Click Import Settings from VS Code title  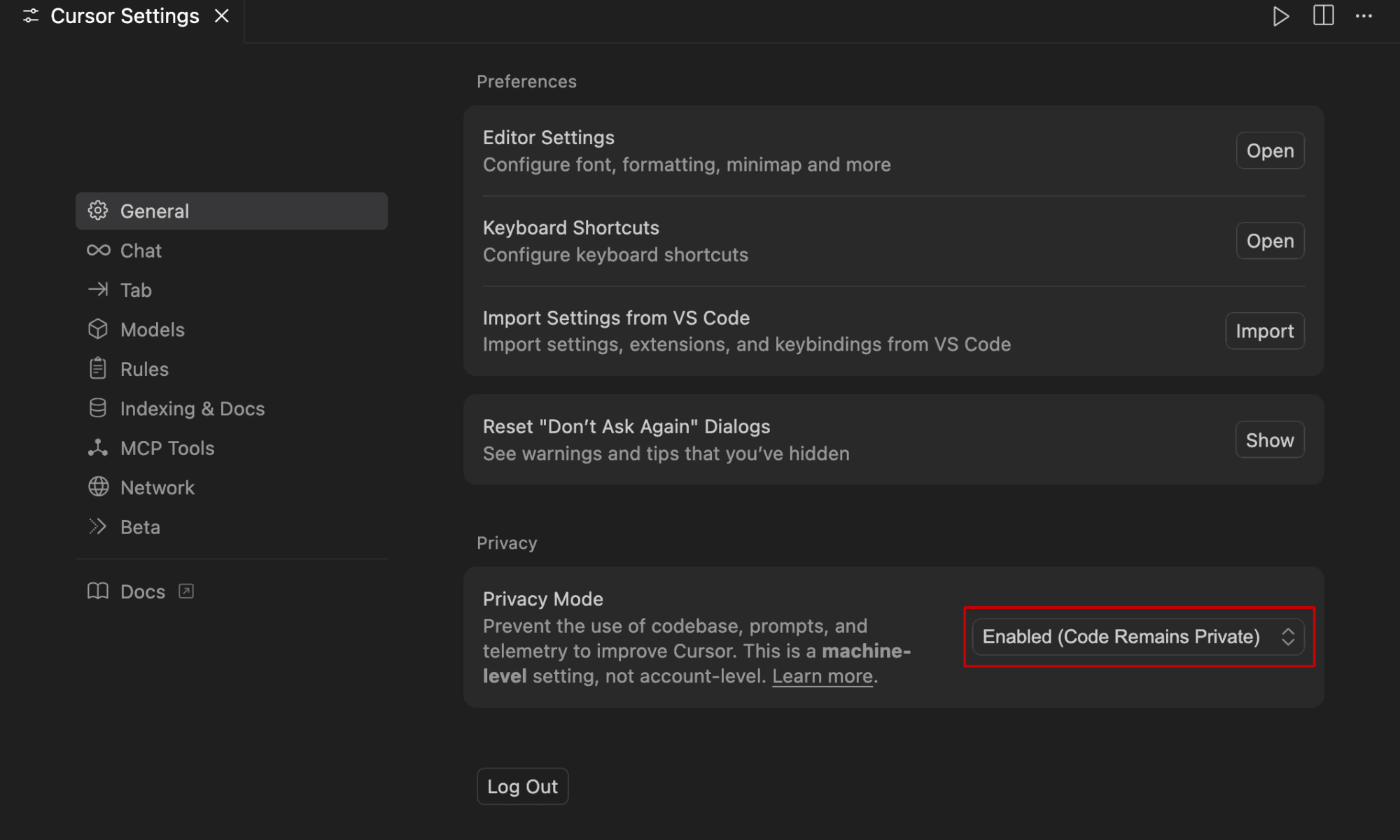coord(616,318)
